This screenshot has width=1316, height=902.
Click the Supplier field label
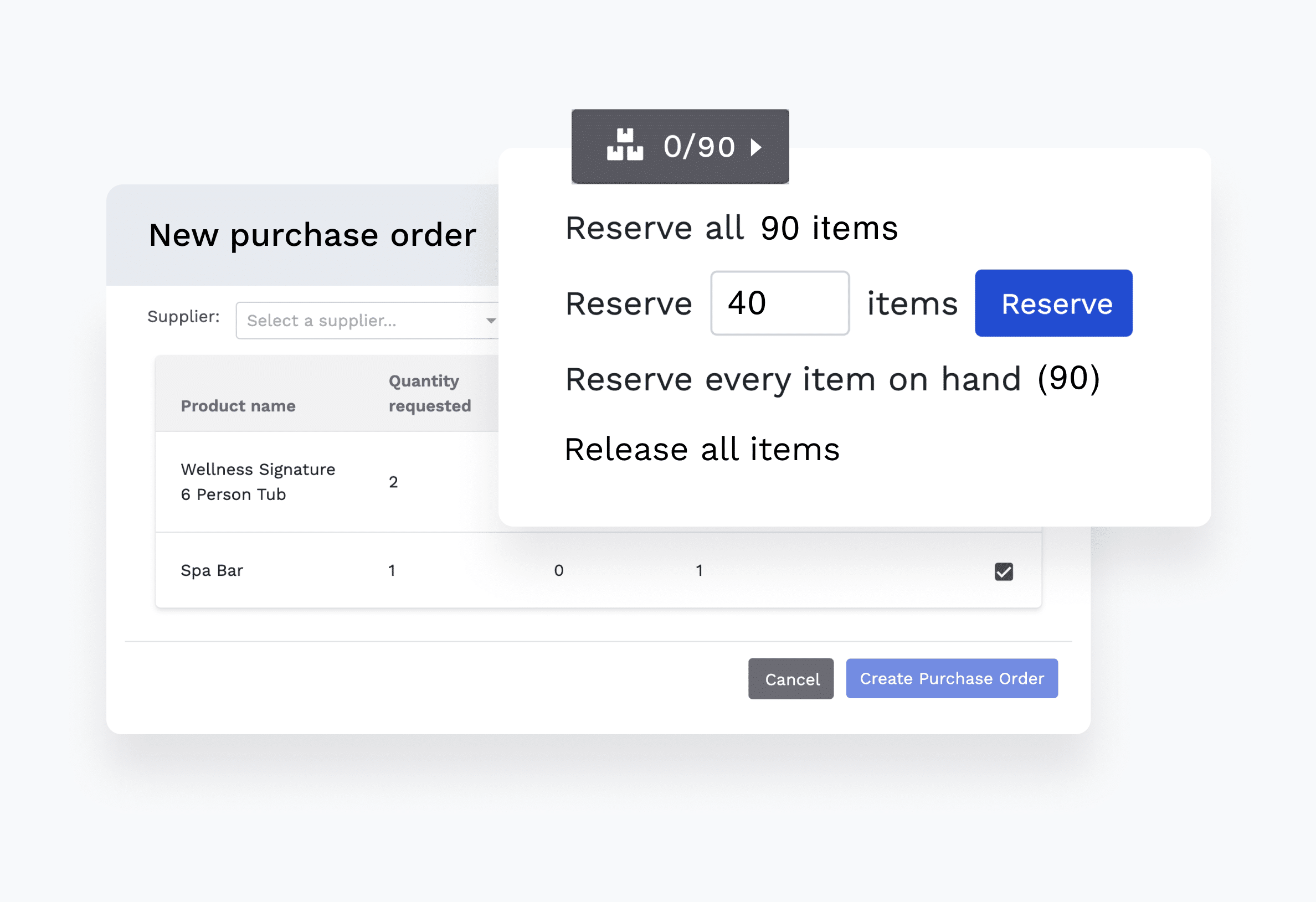[183, 317]
